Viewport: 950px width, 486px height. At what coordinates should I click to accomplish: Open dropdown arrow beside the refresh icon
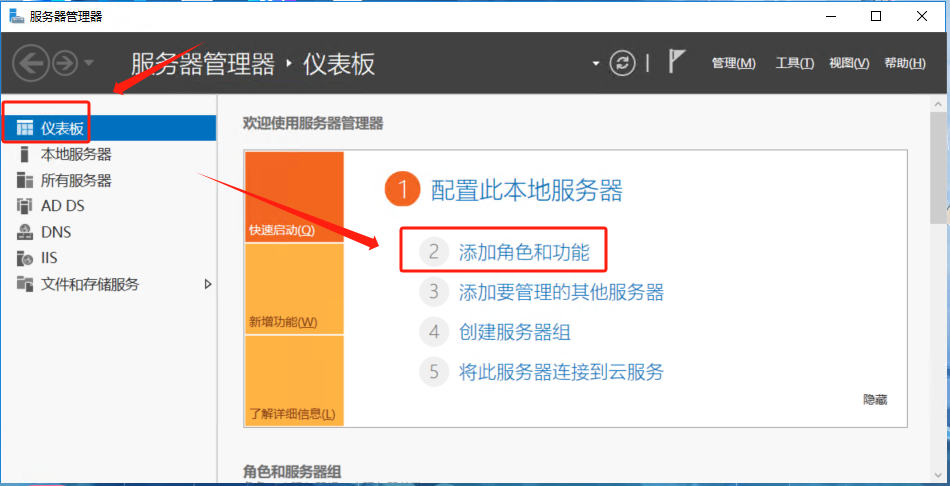point(596,63)
